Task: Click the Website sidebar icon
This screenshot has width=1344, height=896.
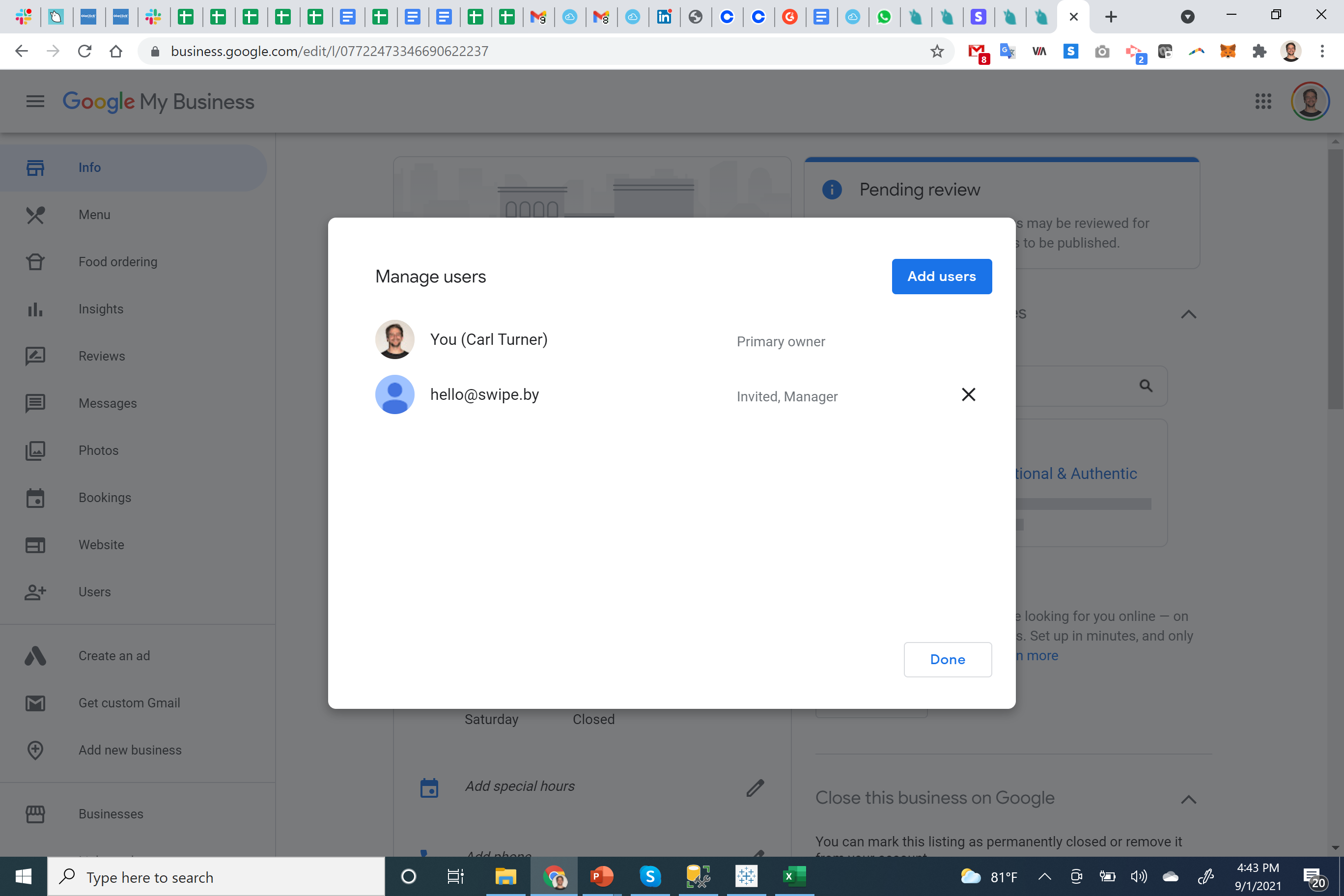Action: tap(35, 545)
